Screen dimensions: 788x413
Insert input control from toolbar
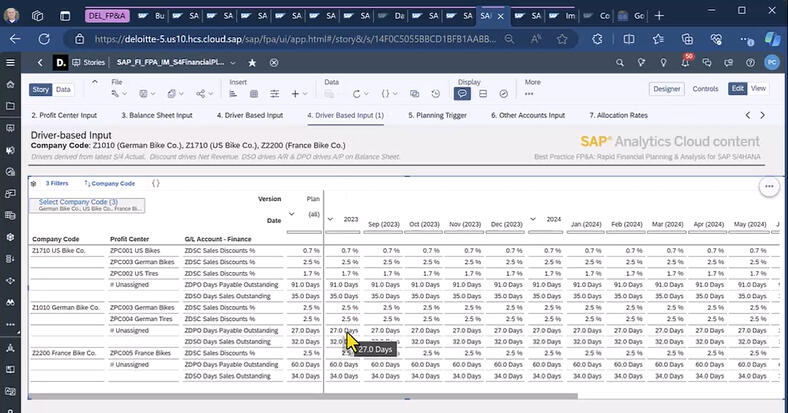[274, 94]
